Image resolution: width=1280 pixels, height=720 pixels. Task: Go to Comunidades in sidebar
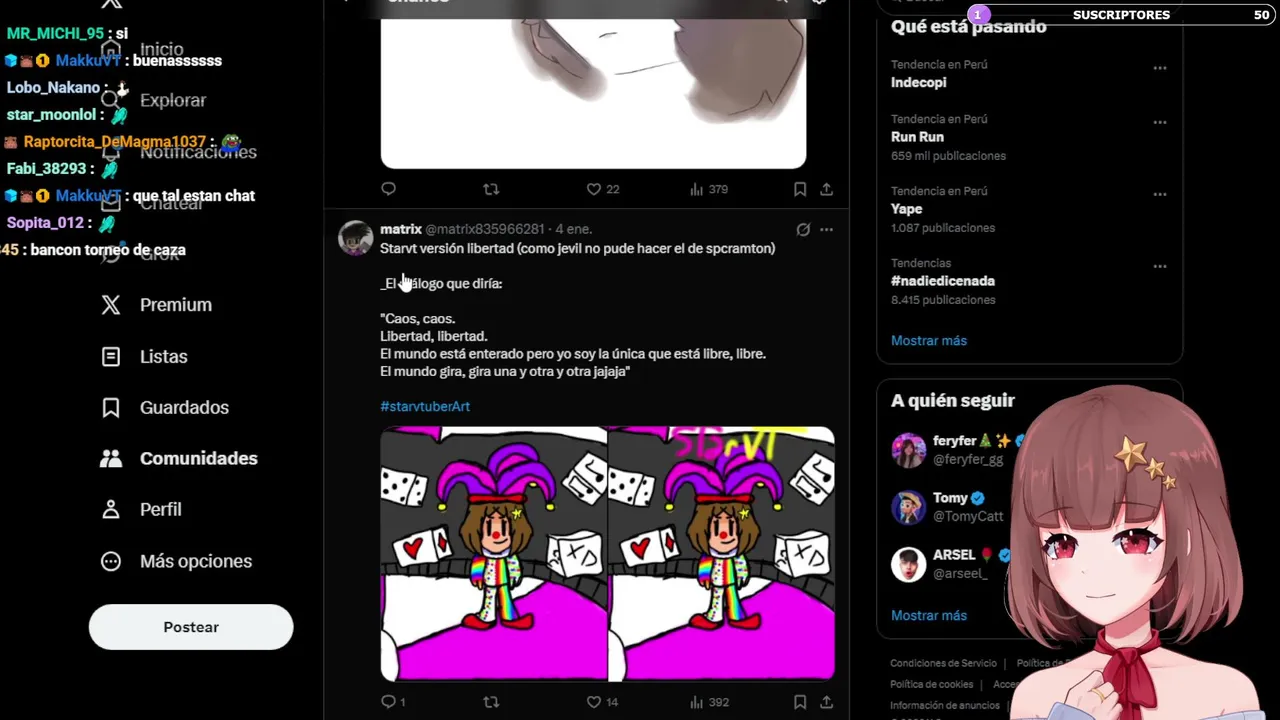tap(179, 458)
